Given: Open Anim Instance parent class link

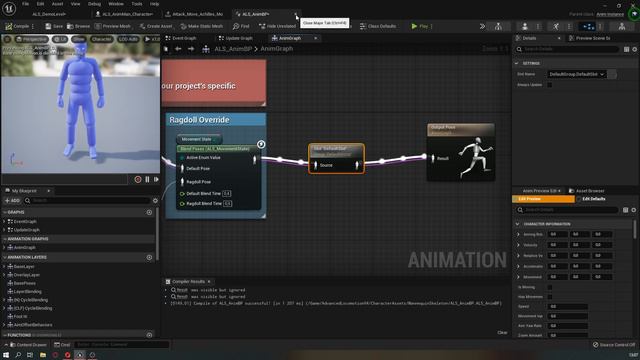Looking at the screenshot, I should click(x=610, y=14).
